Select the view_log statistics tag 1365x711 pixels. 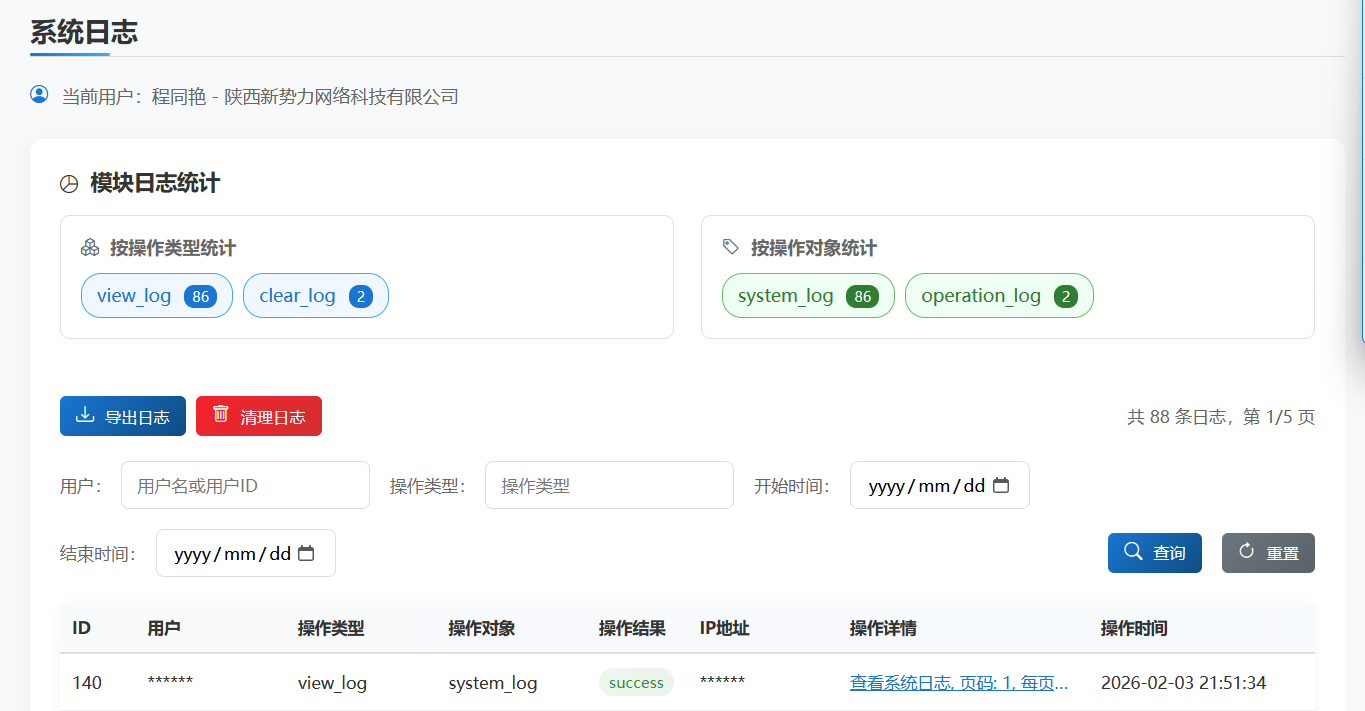(x=156, y=296)
